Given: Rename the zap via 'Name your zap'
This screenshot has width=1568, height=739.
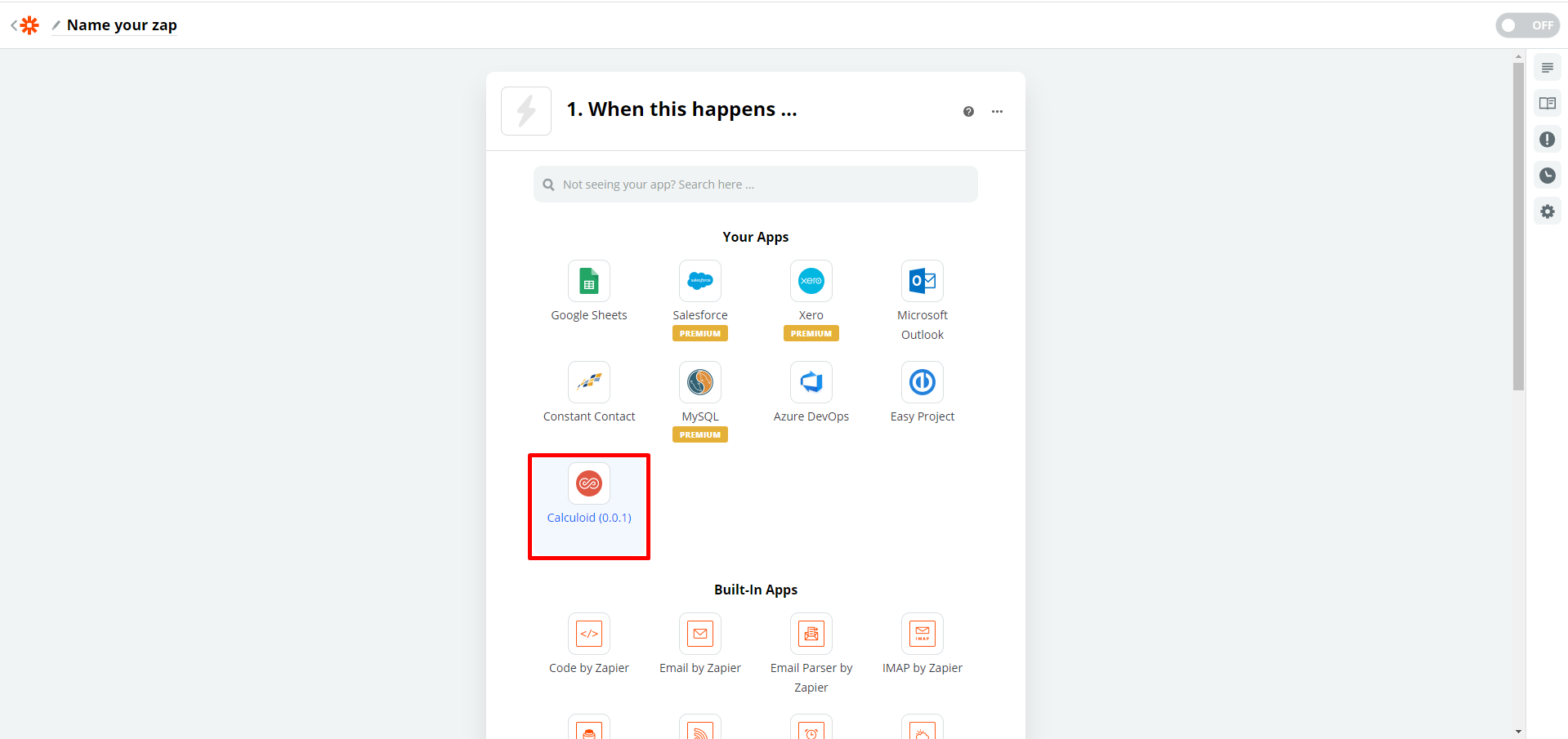Looking at the screenshot, I should (122, 25).
